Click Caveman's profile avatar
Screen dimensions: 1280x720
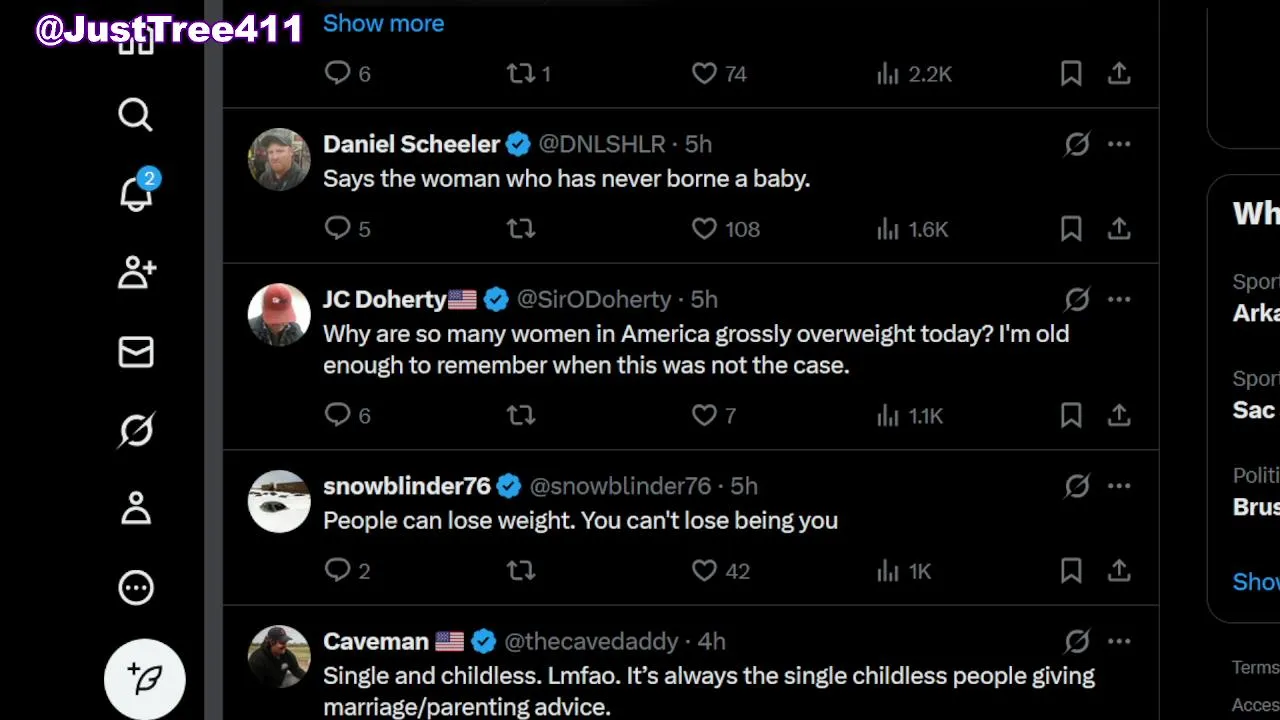click(x=279, y=656)
